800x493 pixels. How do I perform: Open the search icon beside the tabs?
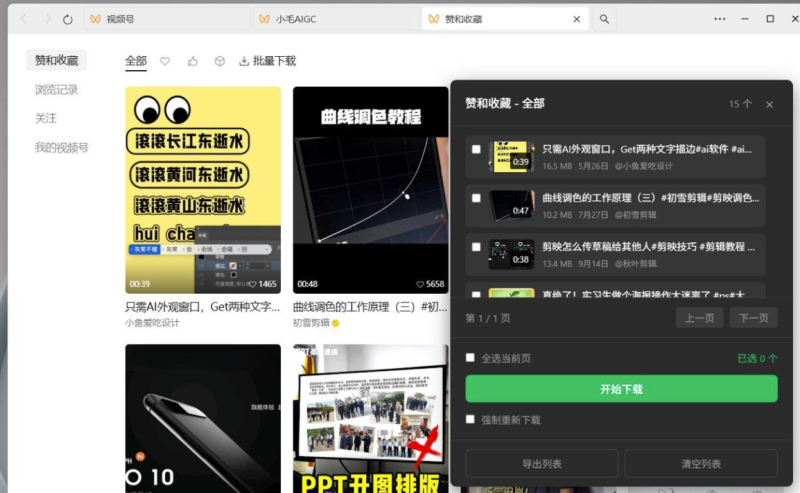pos(604,19)
